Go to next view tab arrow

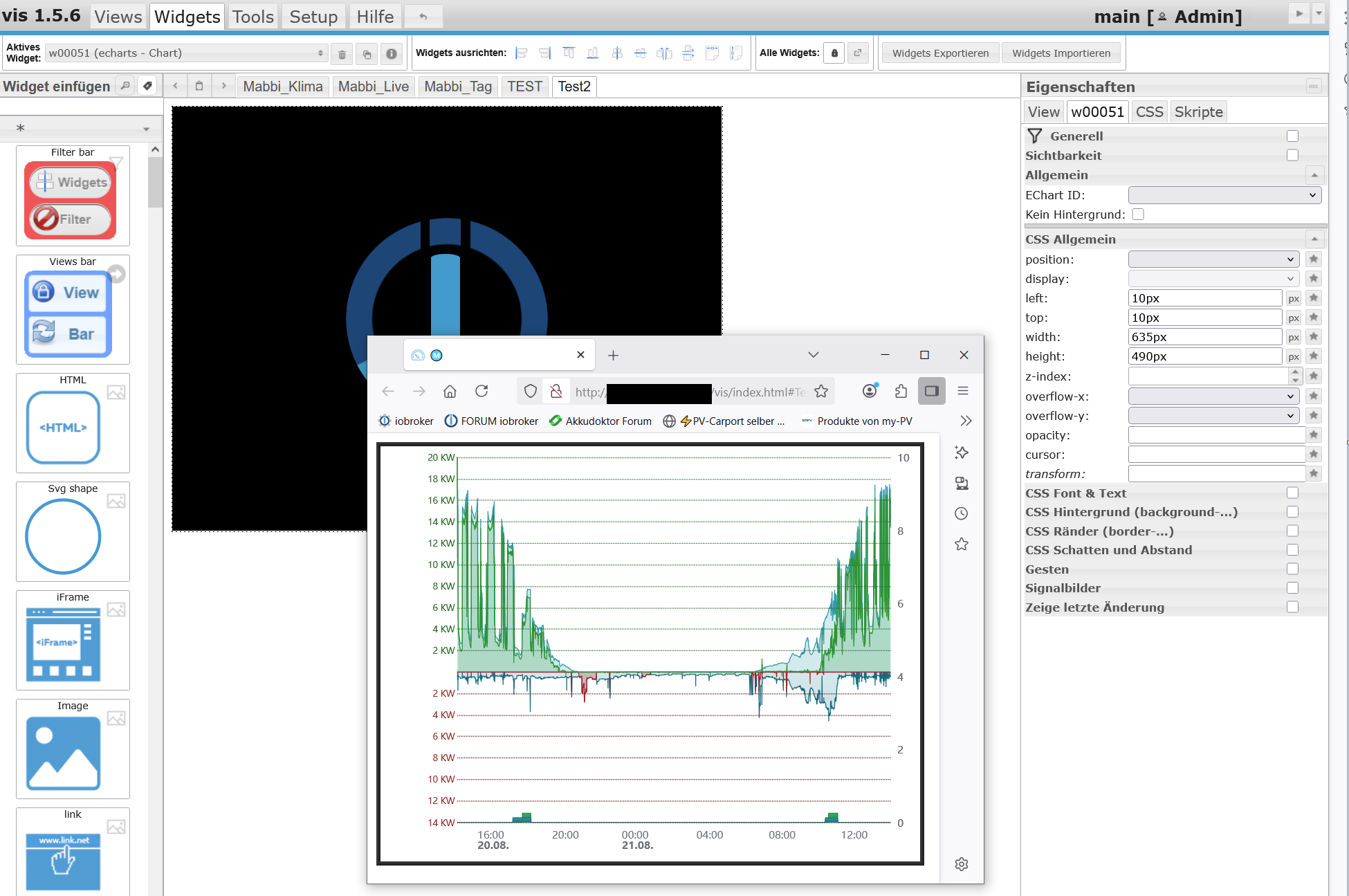tap(223, 86)
